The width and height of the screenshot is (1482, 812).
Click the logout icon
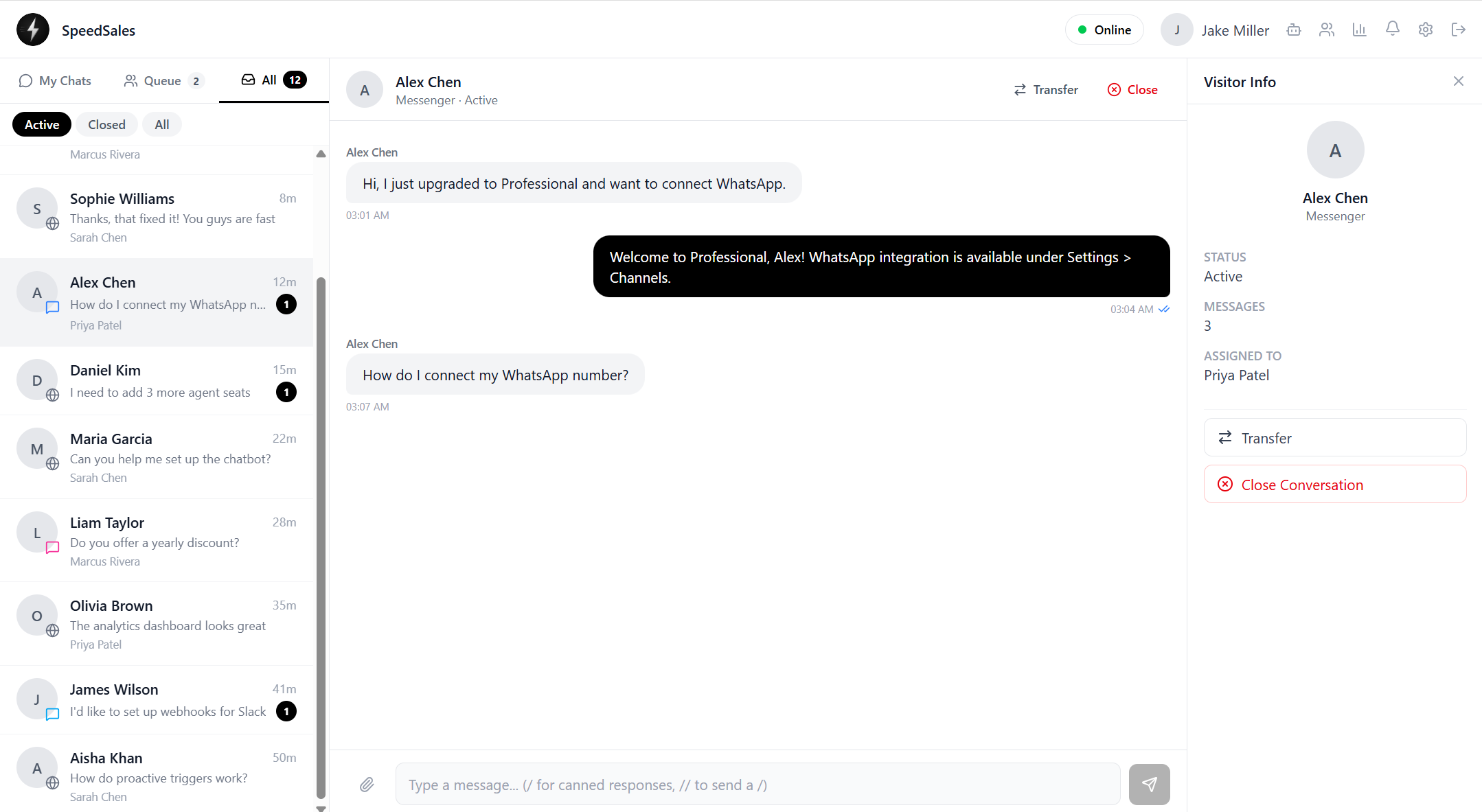pyautogui.click(x=1459, y=30)
